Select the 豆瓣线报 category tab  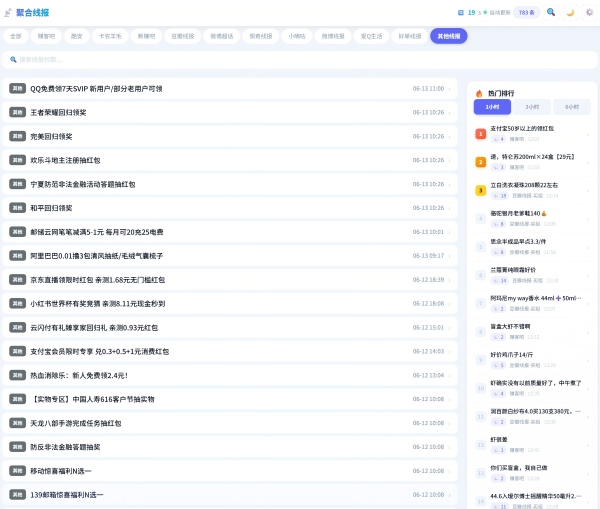tap(183, 36)
